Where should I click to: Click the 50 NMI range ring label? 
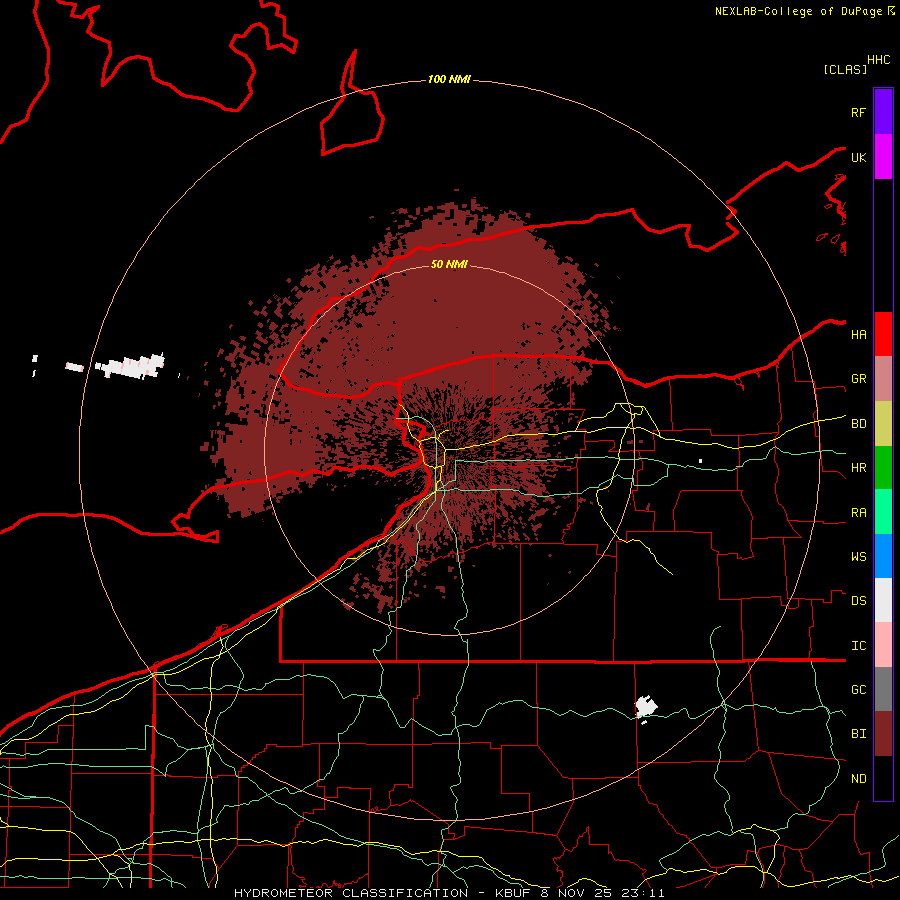(x=449, y=265)
